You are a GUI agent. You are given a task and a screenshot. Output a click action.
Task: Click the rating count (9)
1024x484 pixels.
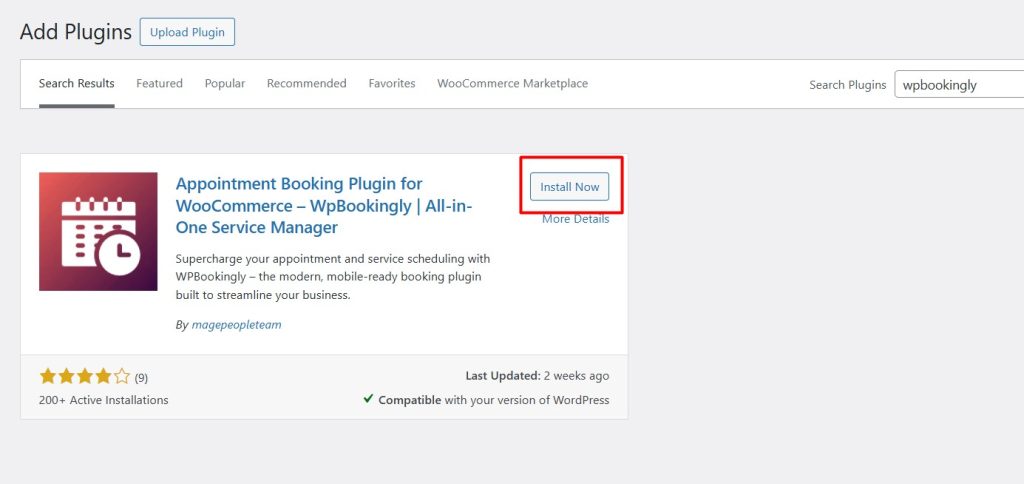tap(141, 378)
